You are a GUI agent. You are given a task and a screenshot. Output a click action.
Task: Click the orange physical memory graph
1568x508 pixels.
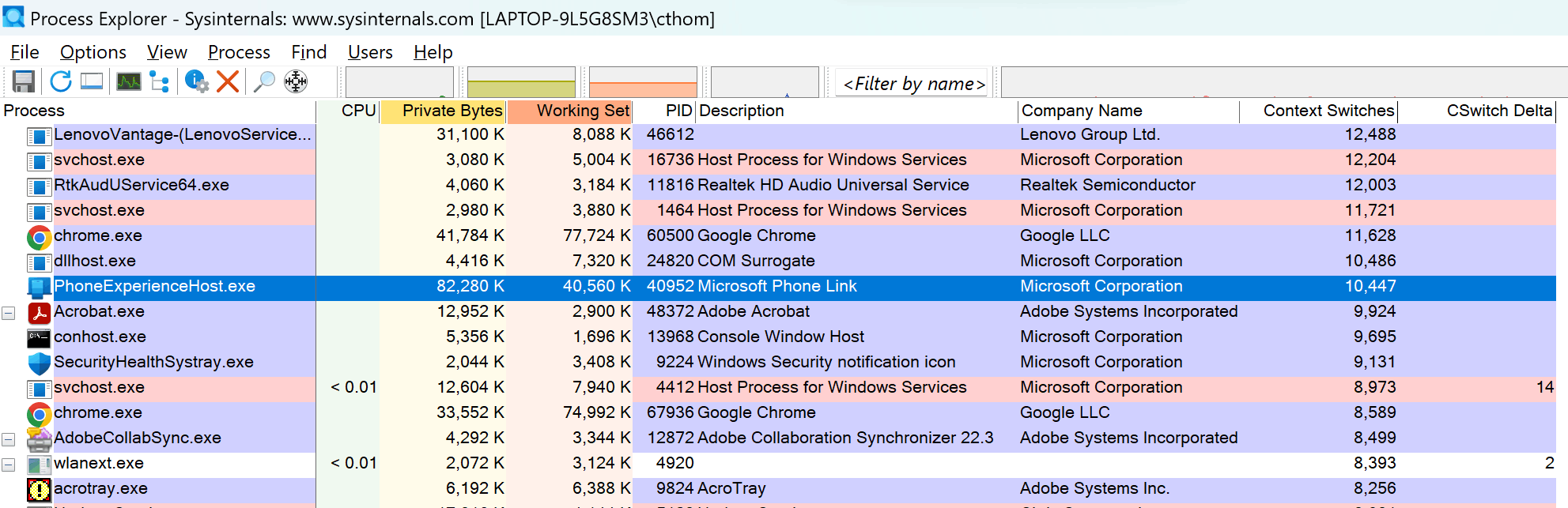(x=643, y=82)
